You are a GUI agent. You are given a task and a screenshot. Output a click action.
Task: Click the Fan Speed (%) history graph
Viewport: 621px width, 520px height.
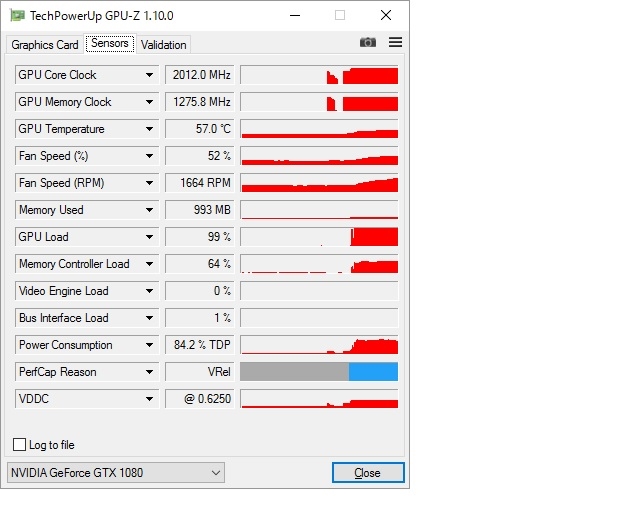point(319,156)
